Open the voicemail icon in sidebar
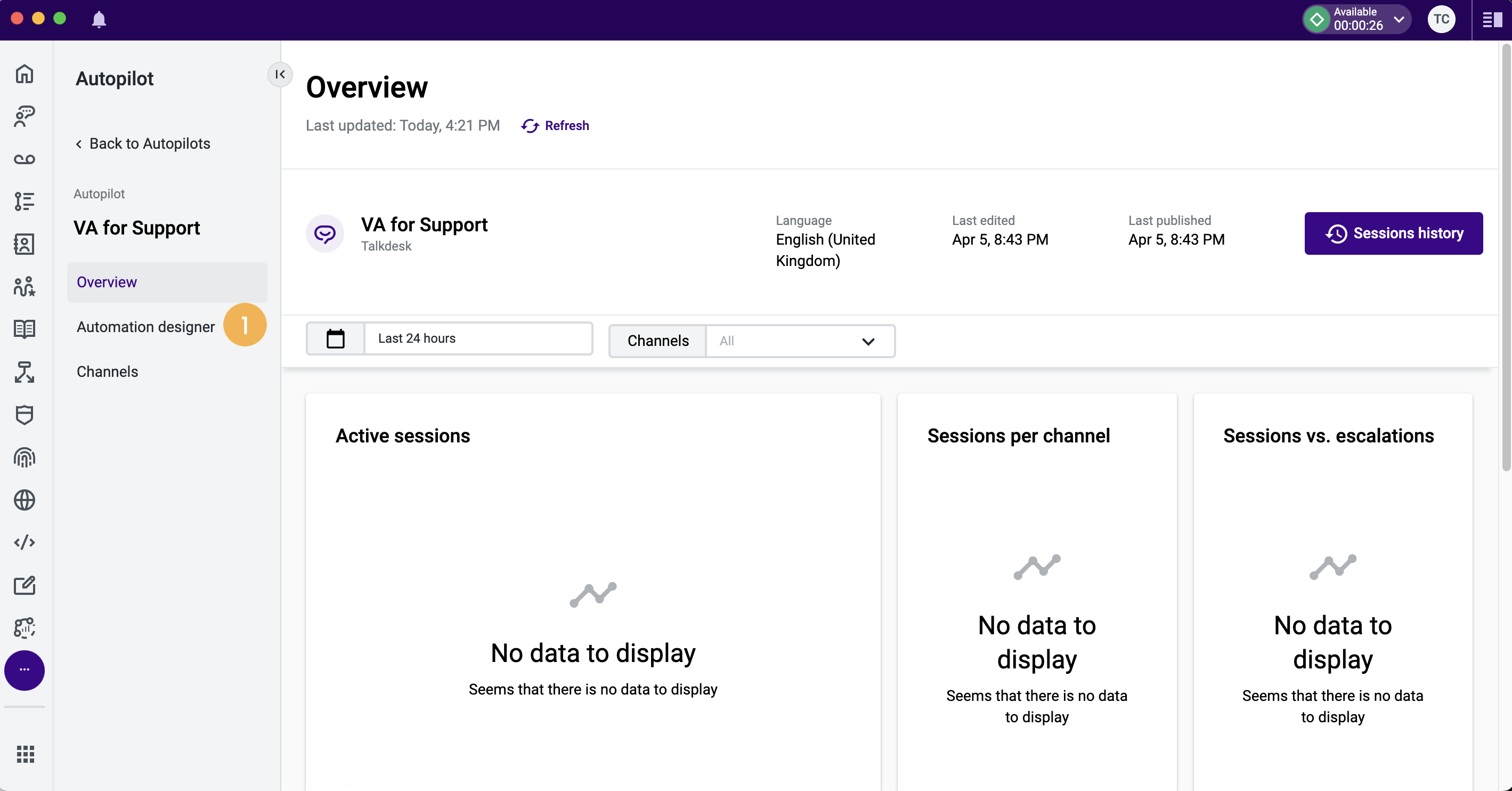 pyautogui.click(x=24, y=159)
